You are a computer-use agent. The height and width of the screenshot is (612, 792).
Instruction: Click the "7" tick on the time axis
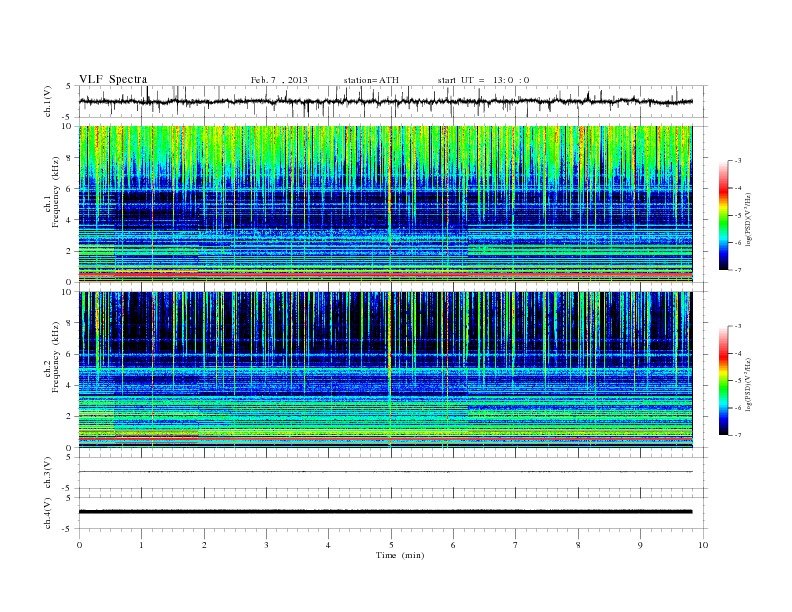point(516,545)
